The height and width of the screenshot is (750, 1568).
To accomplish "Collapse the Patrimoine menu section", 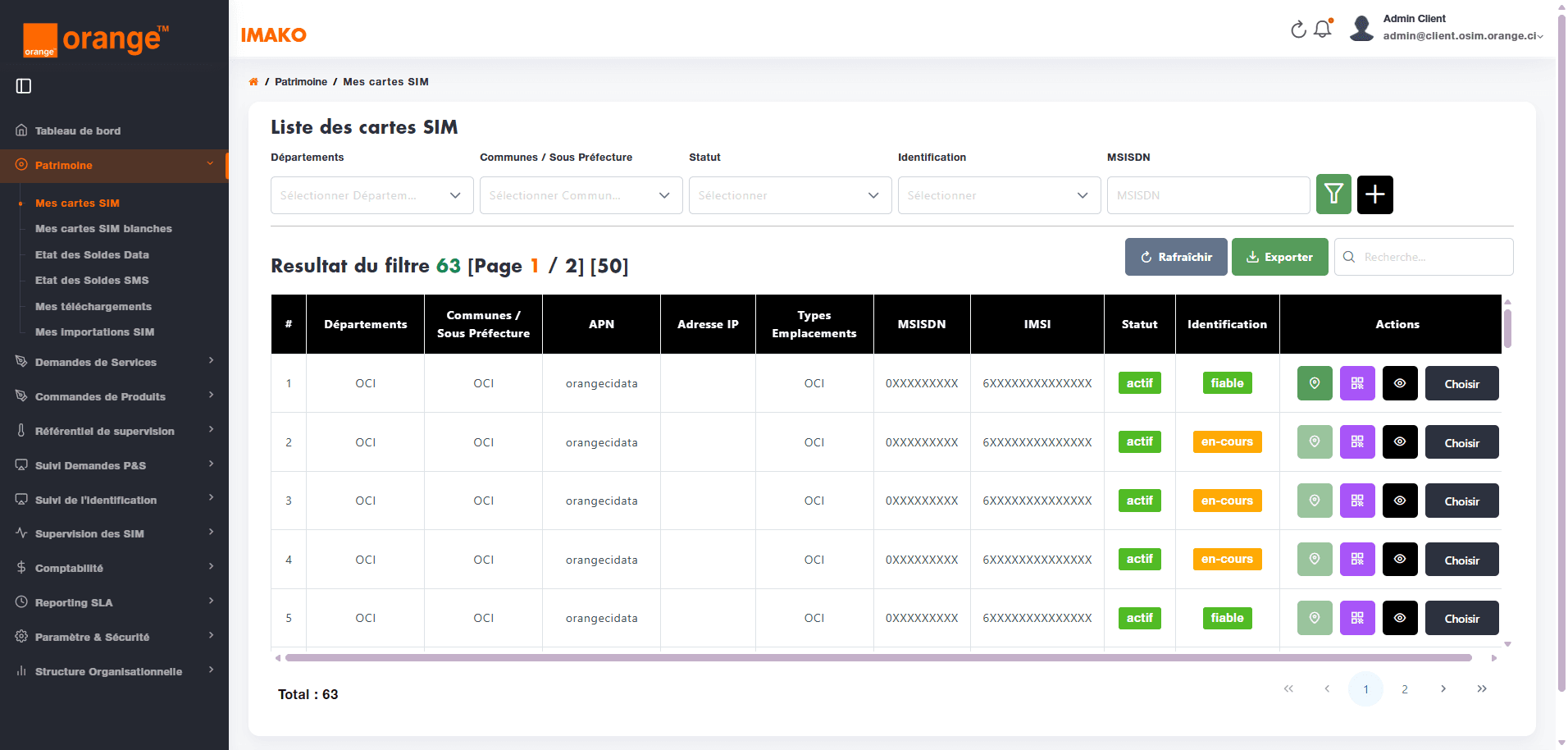I will click(114, 166).
